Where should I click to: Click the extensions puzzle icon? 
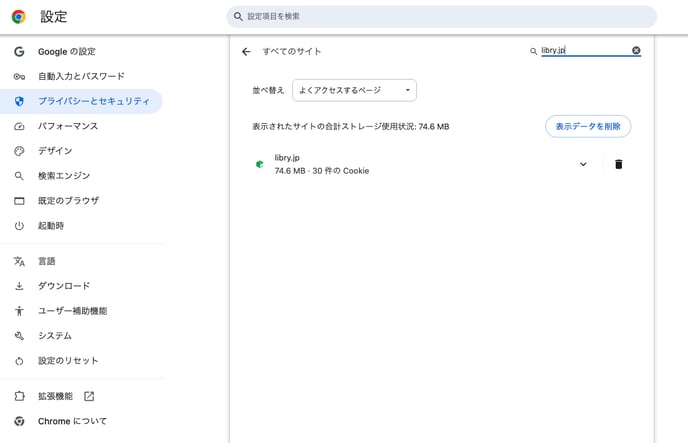(x=19, y=396)
